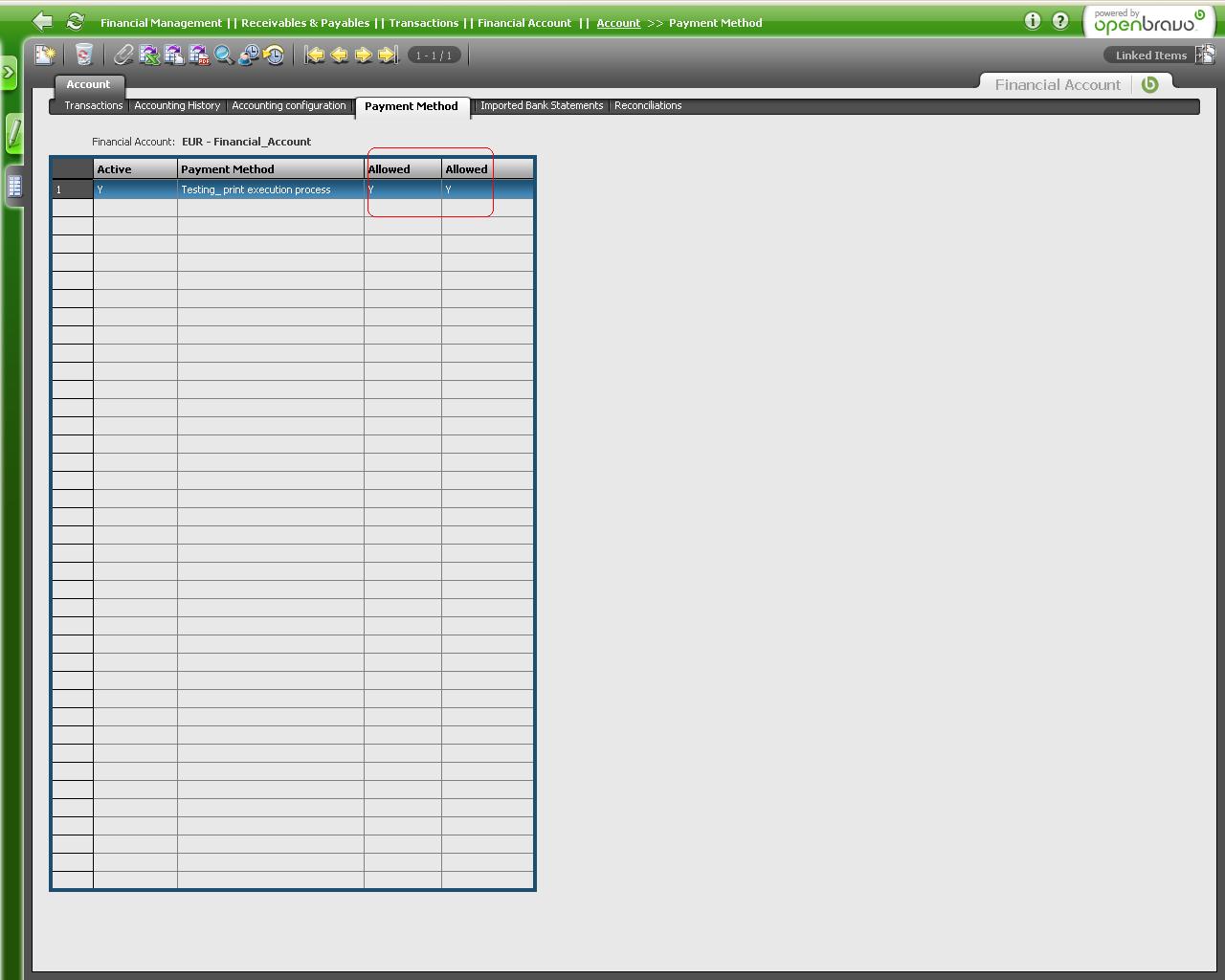Jump to the first record

point(315,56)
